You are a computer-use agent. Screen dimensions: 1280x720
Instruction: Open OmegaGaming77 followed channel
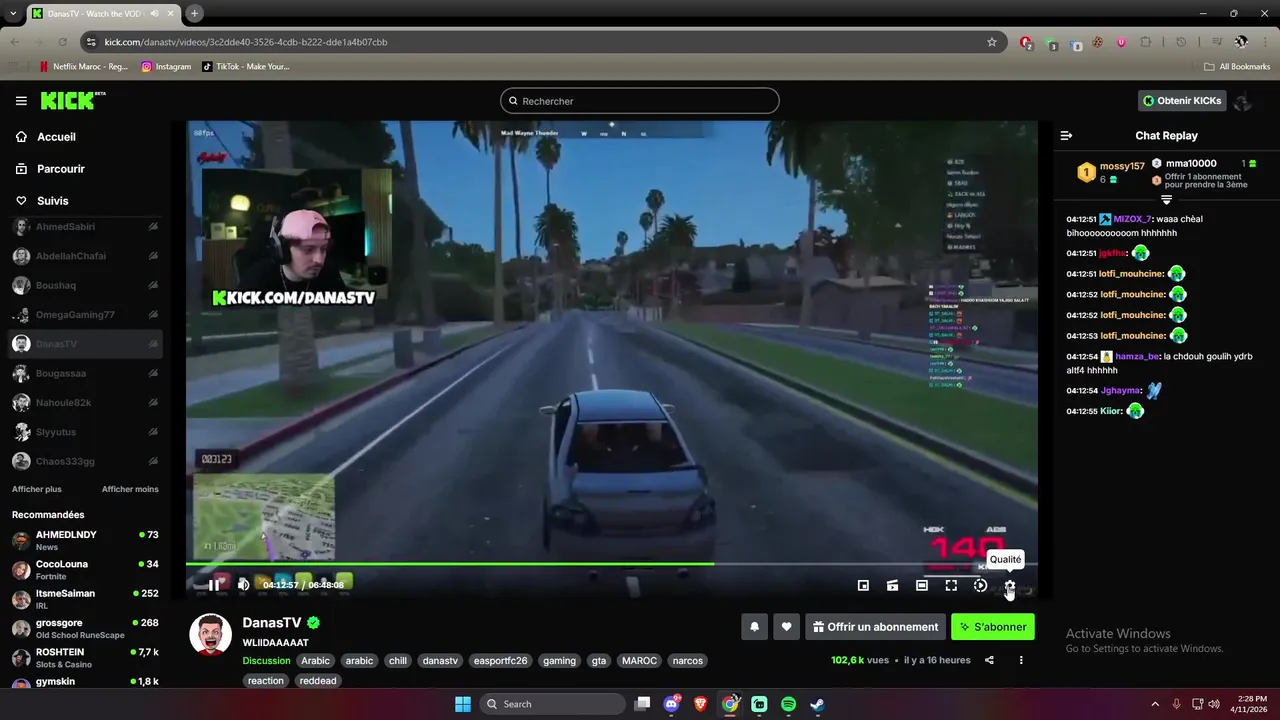click(85, 315)
